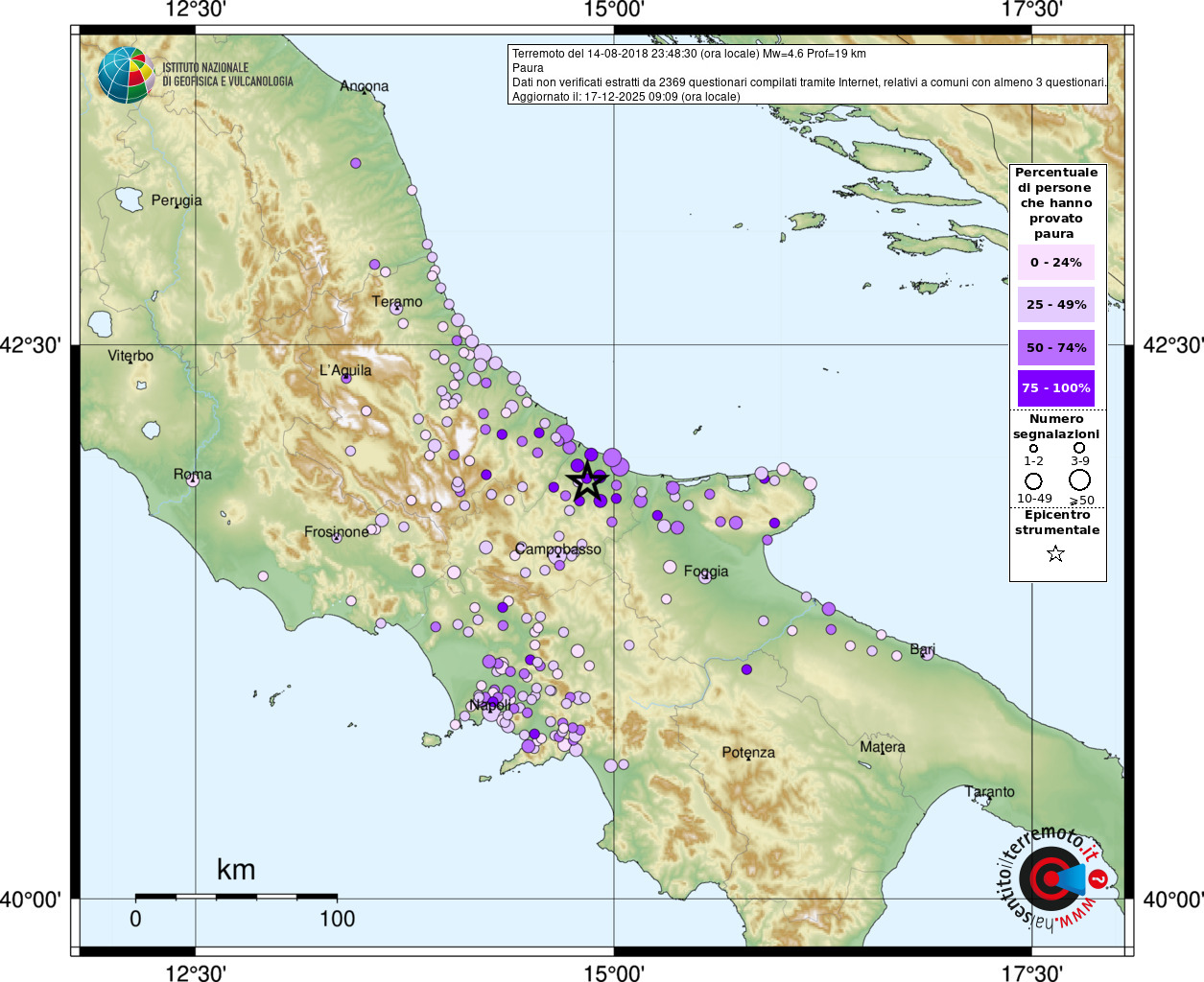Select the small star symbol in the legend

1055,553
